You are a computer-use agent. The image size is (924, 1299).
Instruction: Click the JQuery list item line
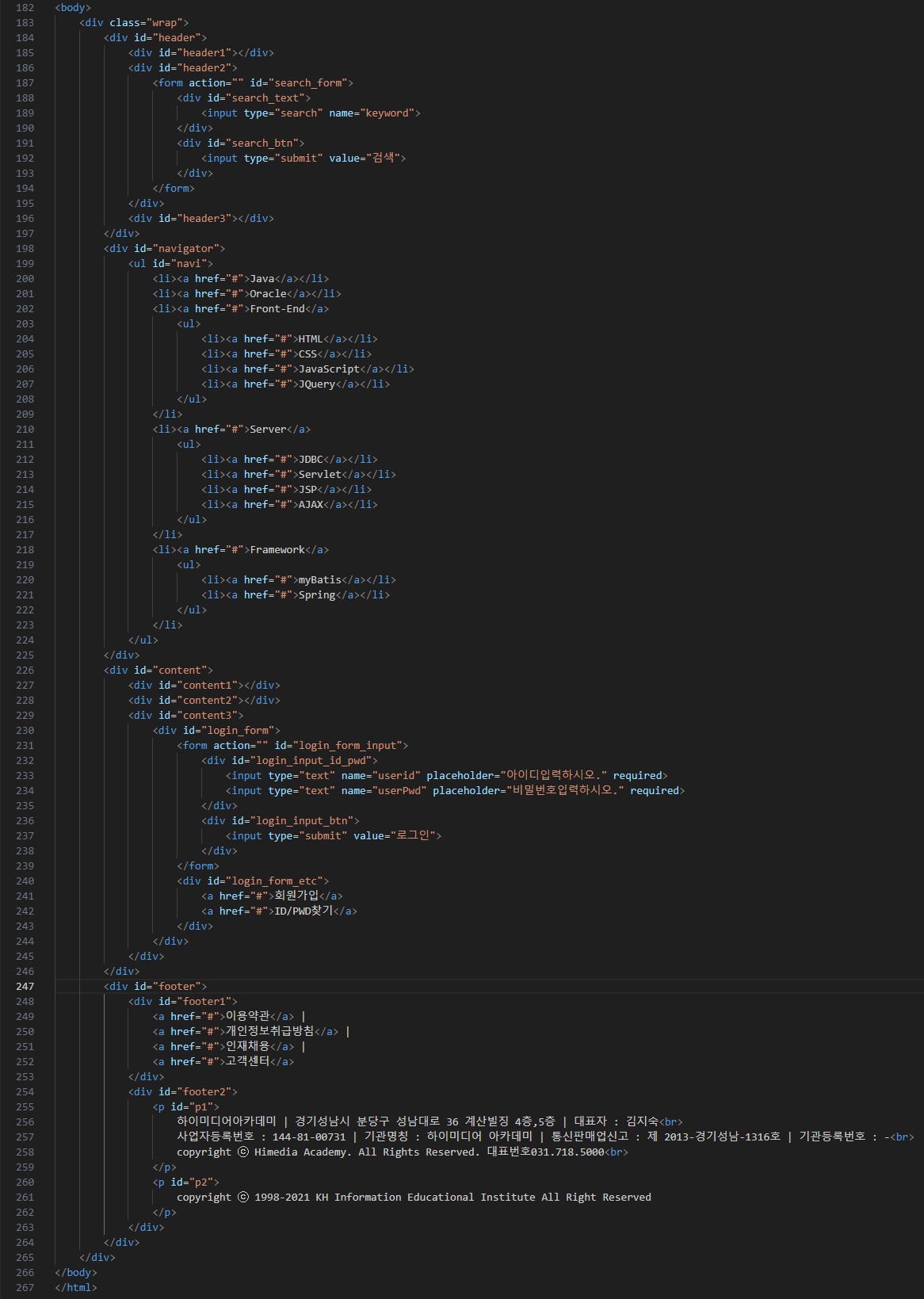click(x=296, y=384)
